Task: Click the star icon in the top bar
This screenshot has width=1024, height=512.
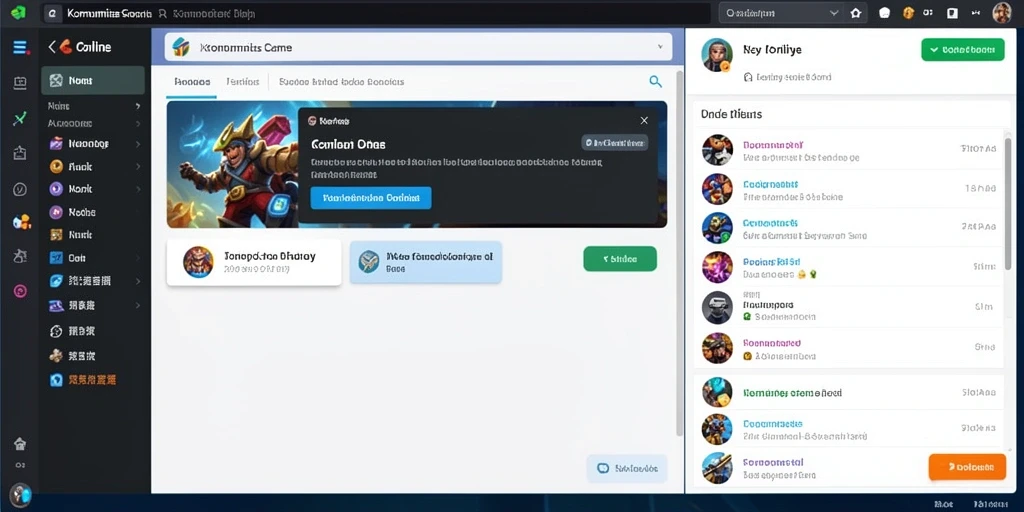Action: click(x=856, y=13)
